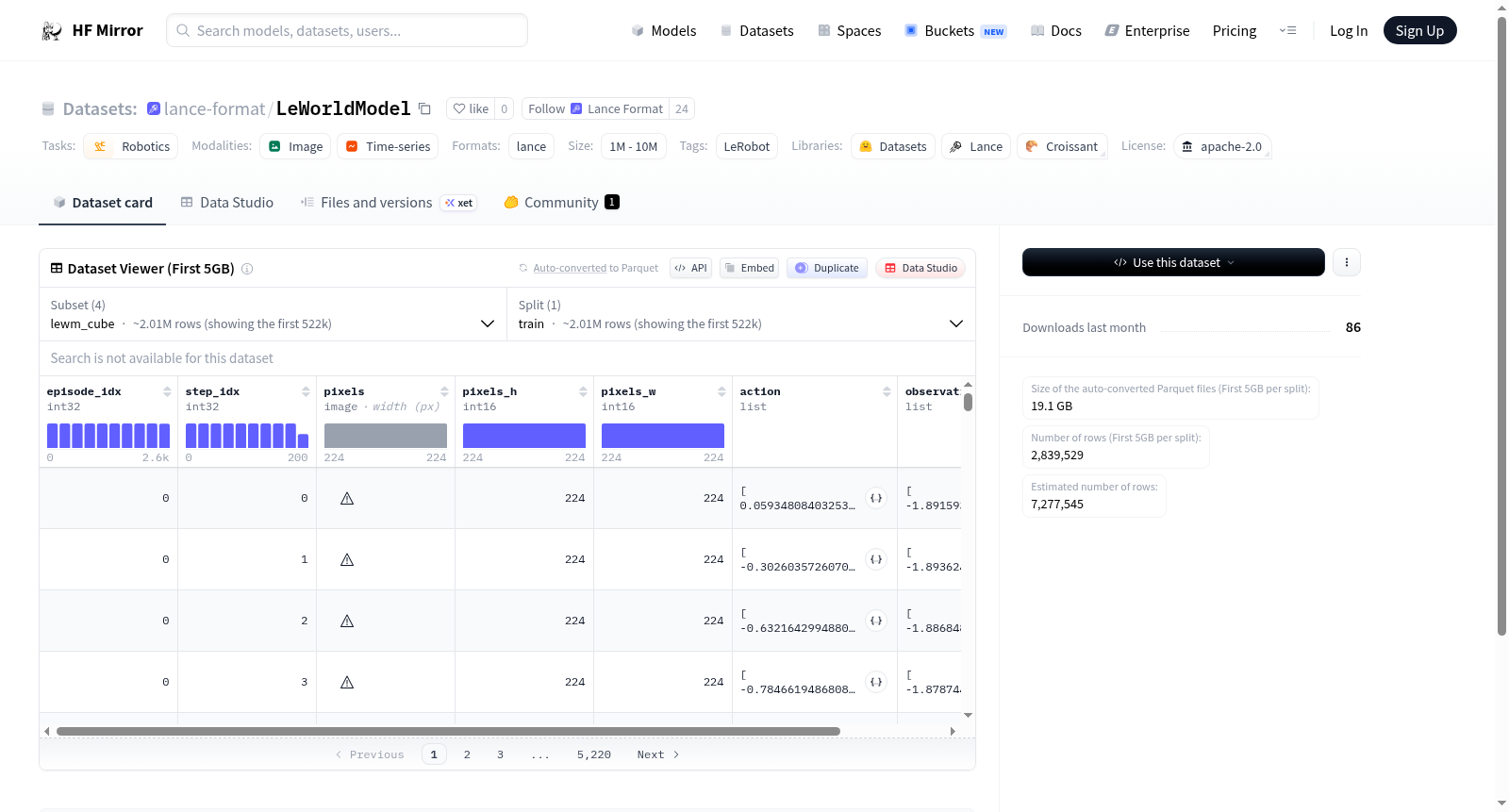Screen dimensions: 1509x812
Task: Switch to the Dataset card tab
Action: (103, 203)
